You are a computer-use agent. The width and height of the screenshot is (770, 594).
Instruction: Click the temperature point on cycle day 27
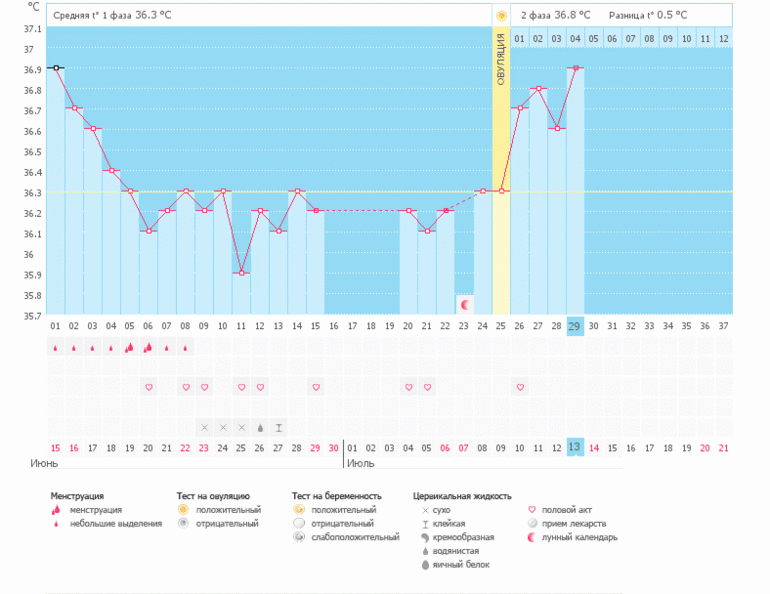[538, 89]
